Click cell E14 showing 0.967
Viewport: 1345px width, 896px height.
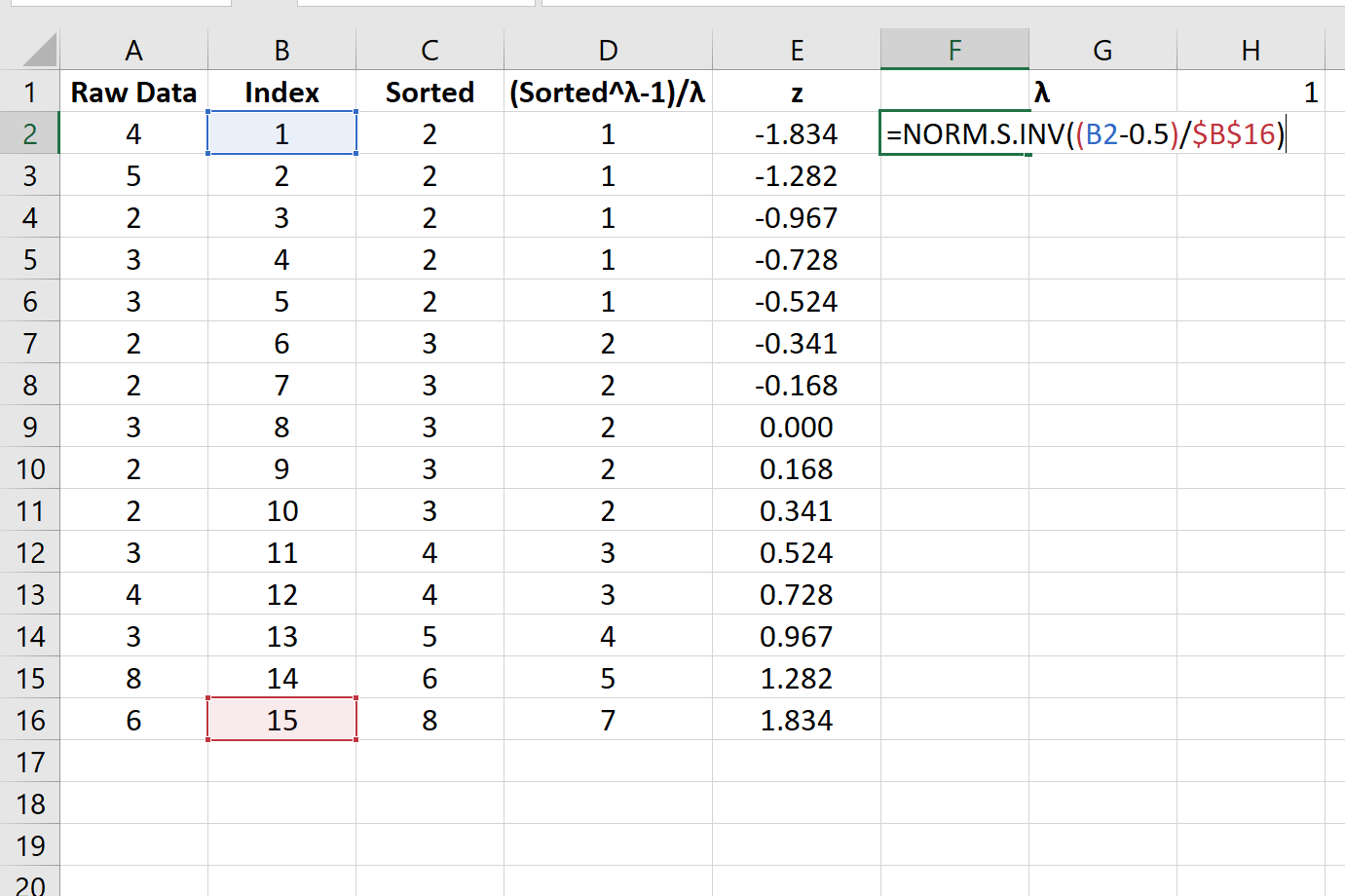coord(797,636)
